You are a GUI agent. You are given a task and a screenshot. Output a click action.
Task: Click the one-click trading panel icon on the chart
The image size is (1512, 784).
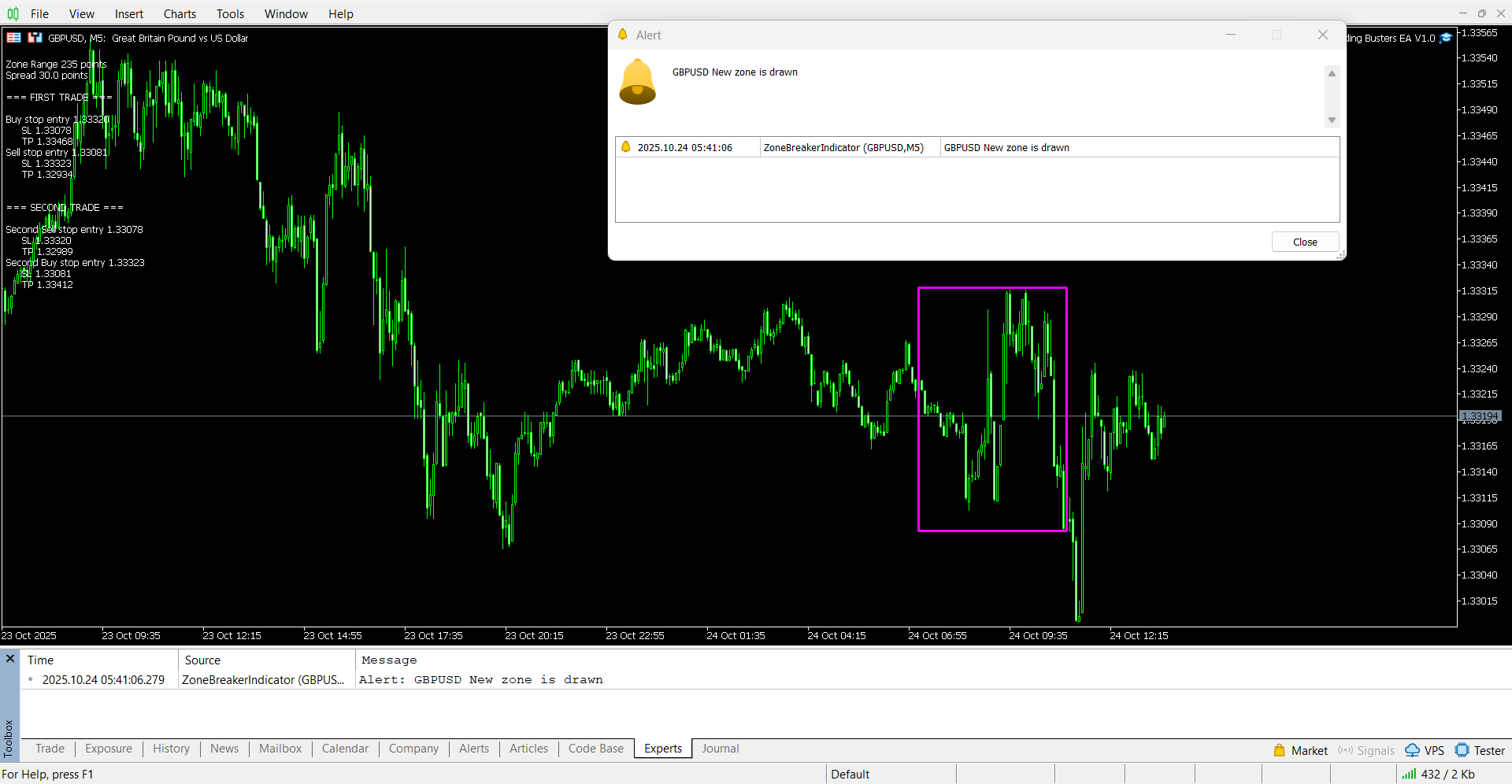click(13, 38)
